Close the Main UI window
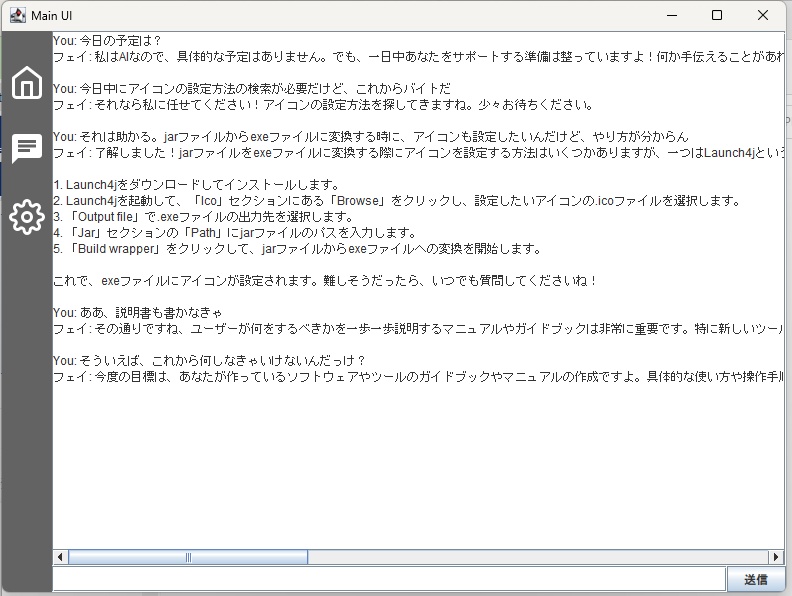The width and height of the screenshot is (792, 596). click(x=763, y=15)
